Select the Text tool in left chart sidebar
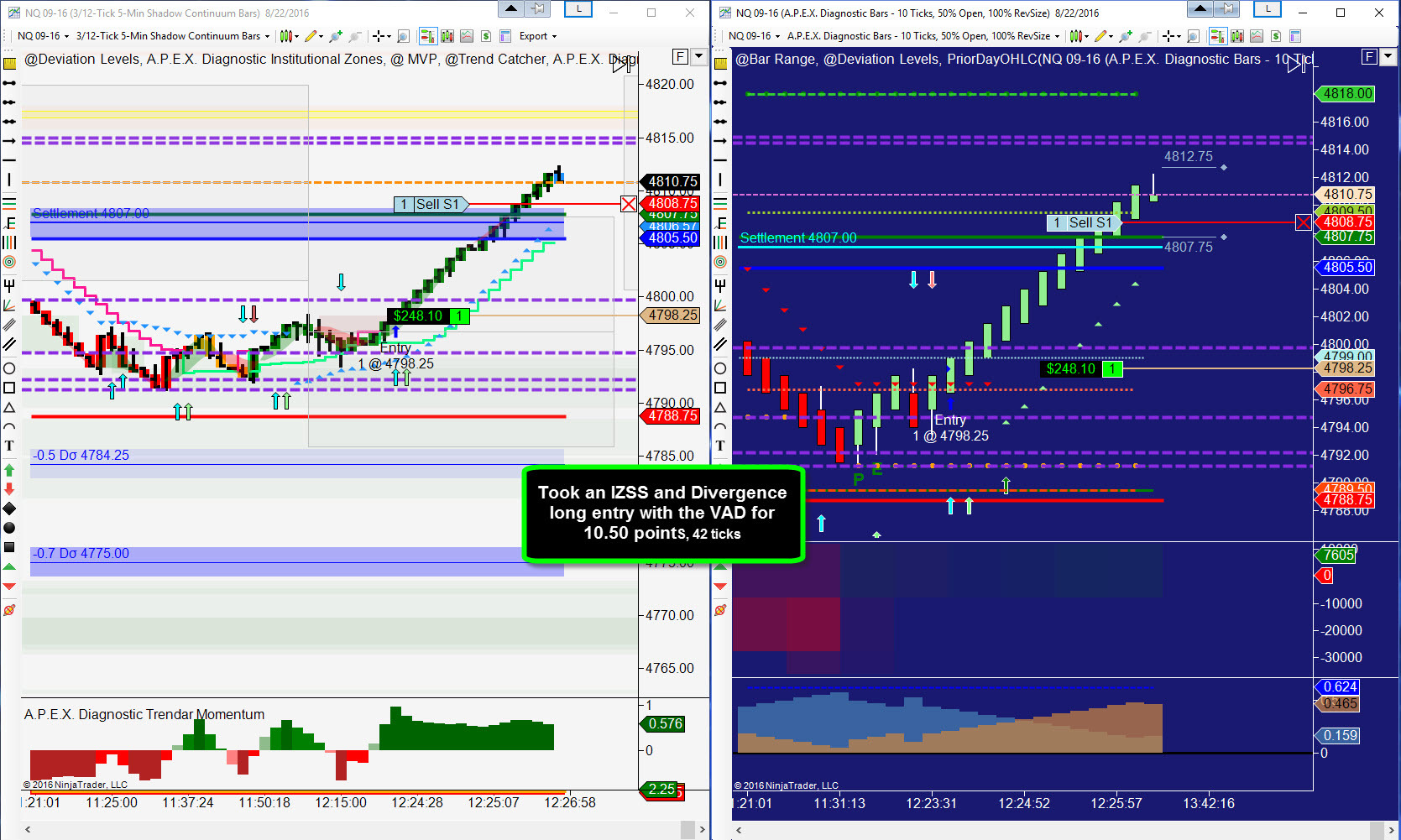This screenshot has height=840, width=1401. click(10, 446)
